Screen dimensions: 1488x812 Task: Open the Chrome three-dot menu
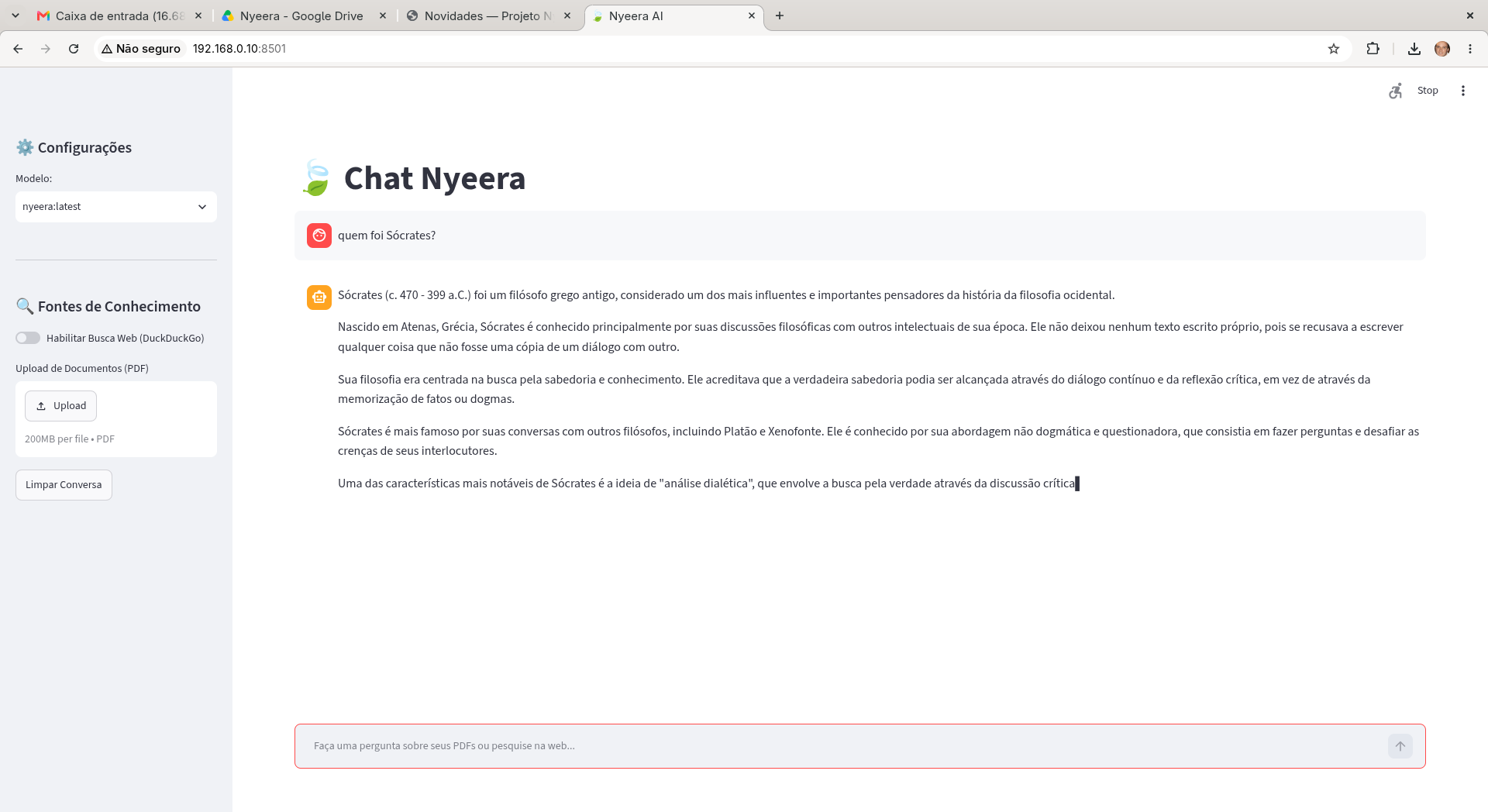coord(1470,49)
